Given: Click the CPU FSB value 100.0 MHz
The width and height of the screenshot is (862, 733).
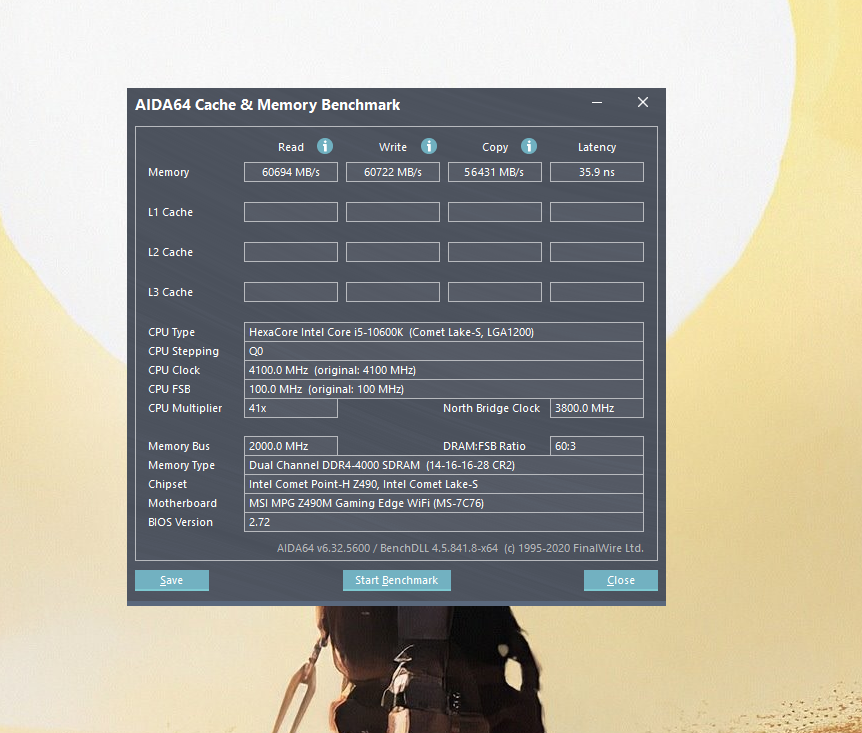Looking at the screenshot, I should coord(444,389).
